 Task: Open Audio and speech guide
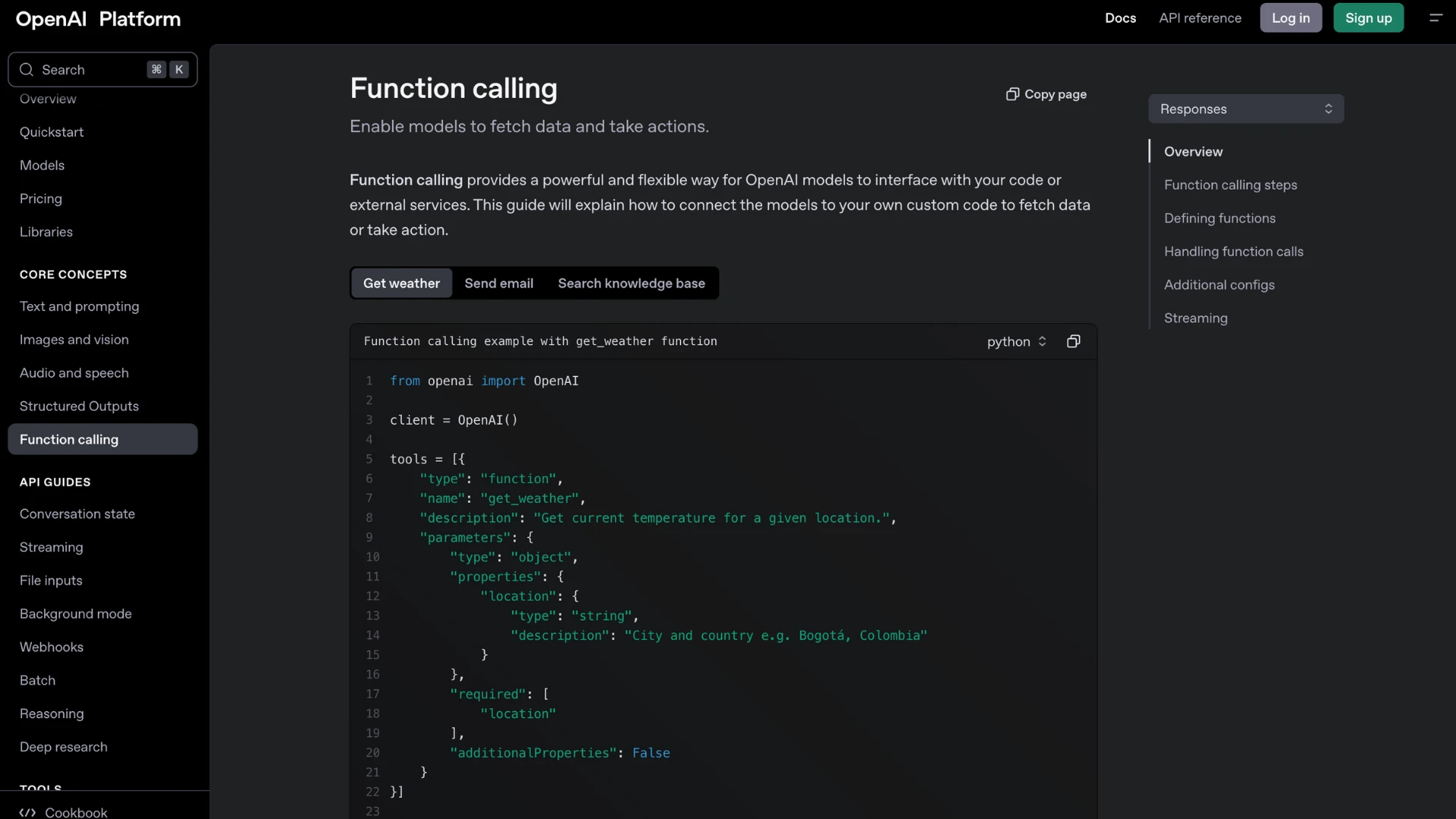coord(74,373)
